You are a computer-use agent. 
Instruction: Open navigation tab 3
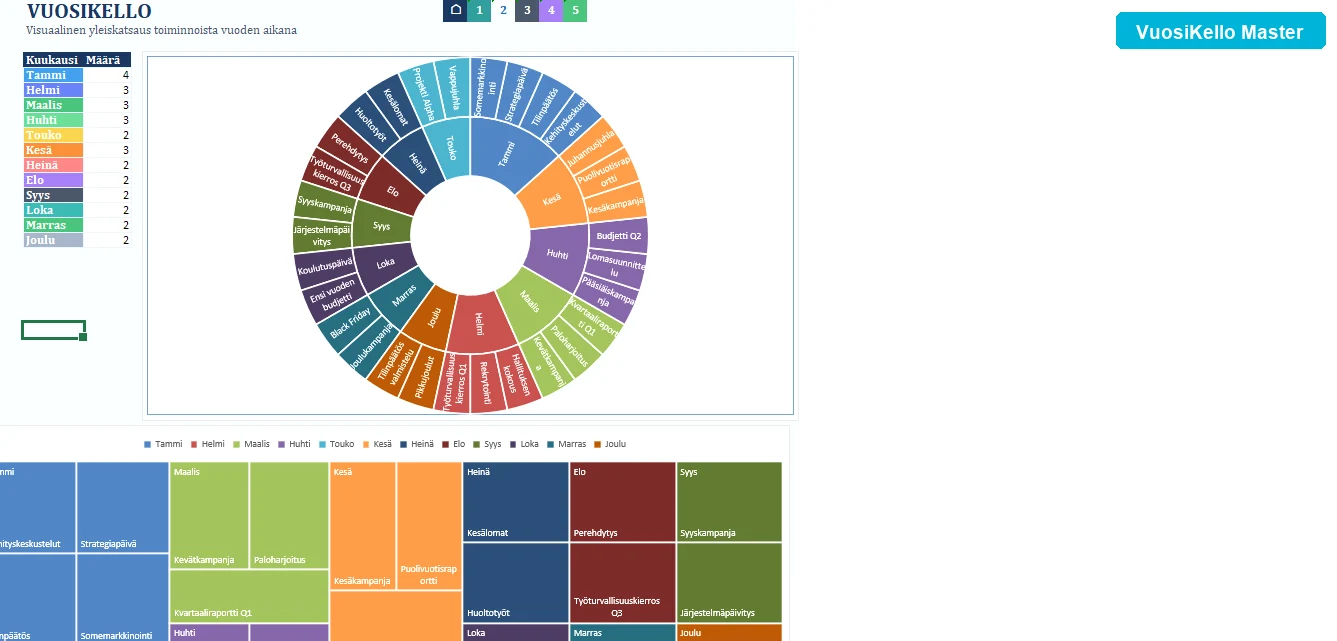click(527, 10)
